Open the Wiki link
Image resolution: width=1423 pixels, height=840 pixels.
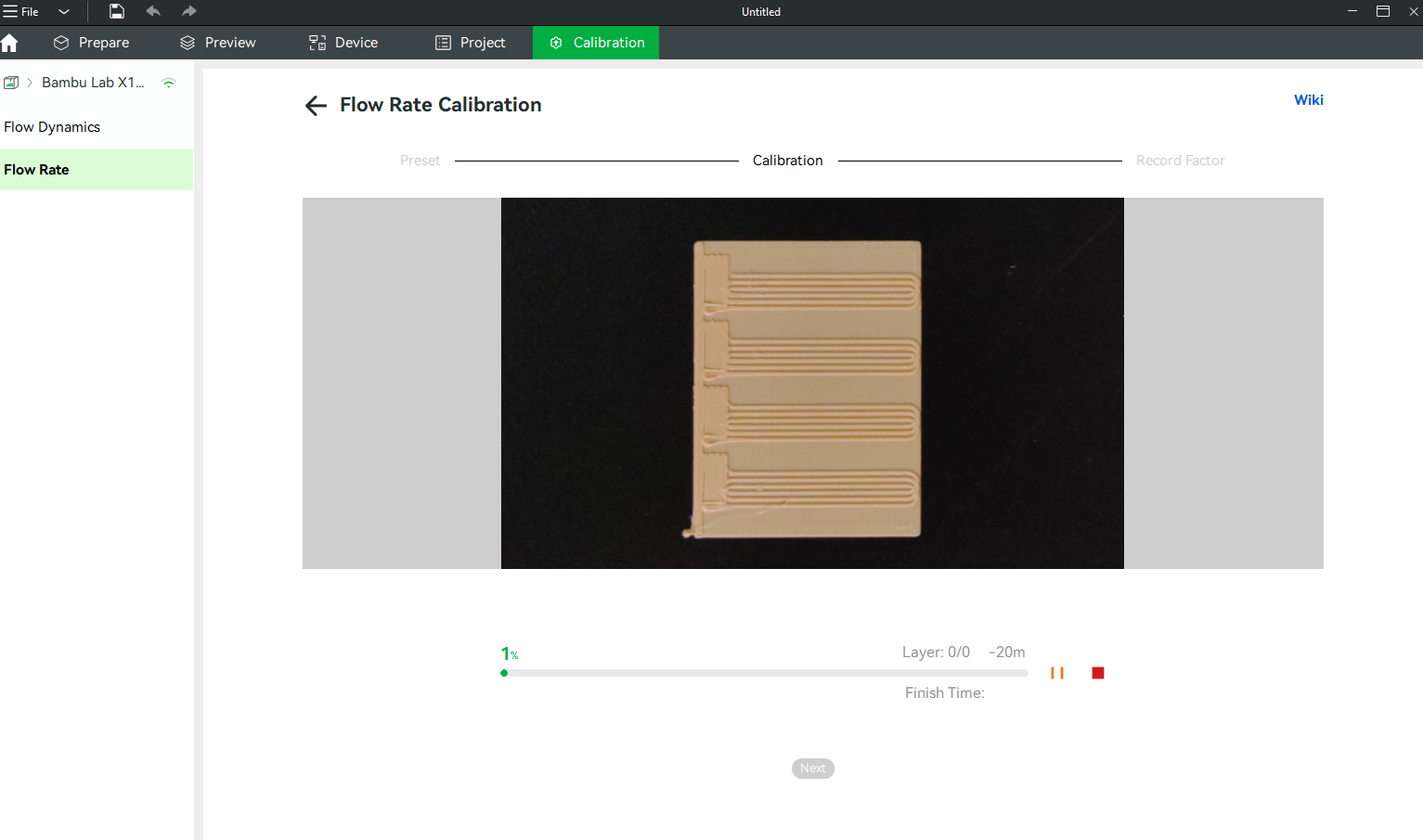click(x=1309, y=100)
